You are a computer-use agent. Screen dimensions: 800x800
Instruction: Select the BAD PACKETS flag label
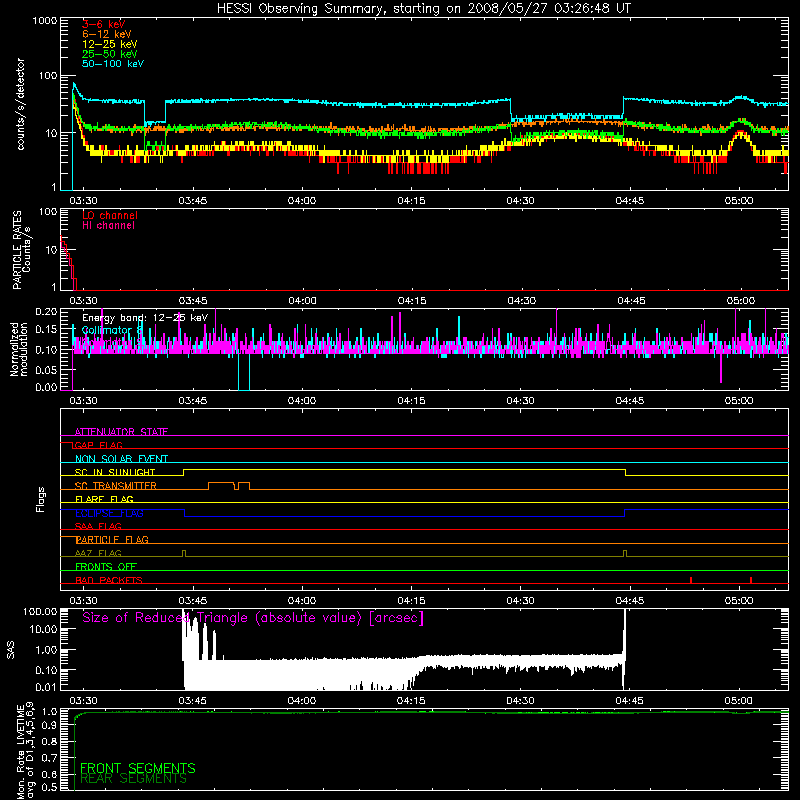click(109, 580)
